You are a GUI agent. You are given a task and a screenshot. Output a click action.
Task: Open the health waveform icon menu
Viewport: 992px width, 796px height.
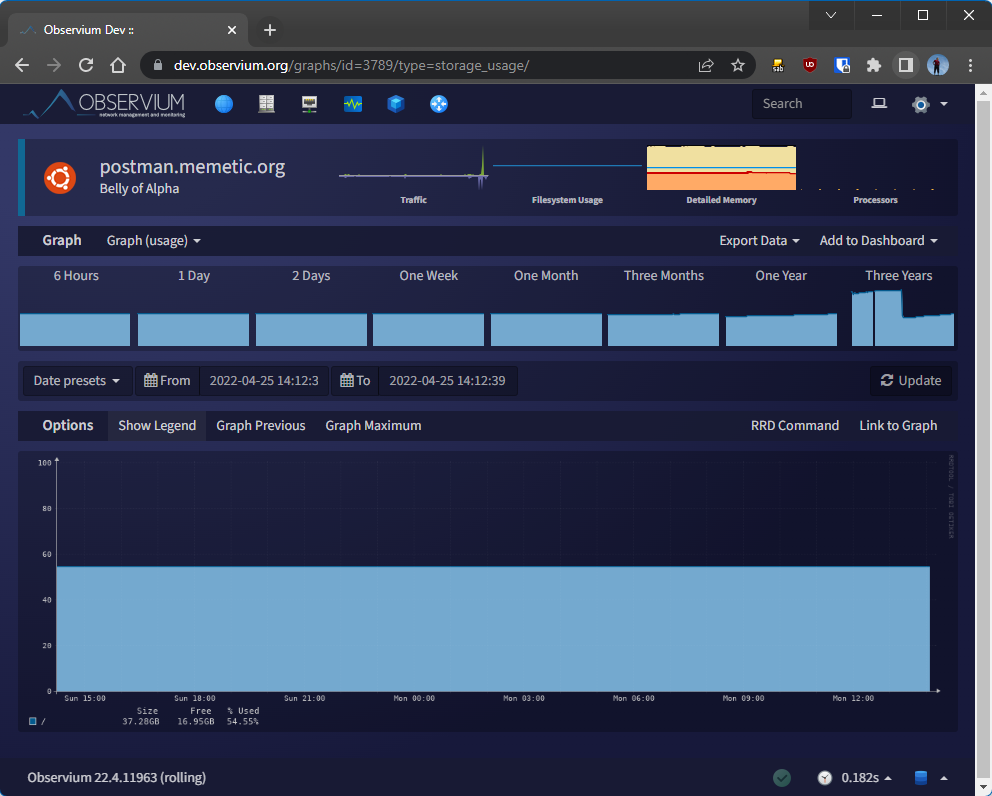pyautogui.click(x=352, y=104)
